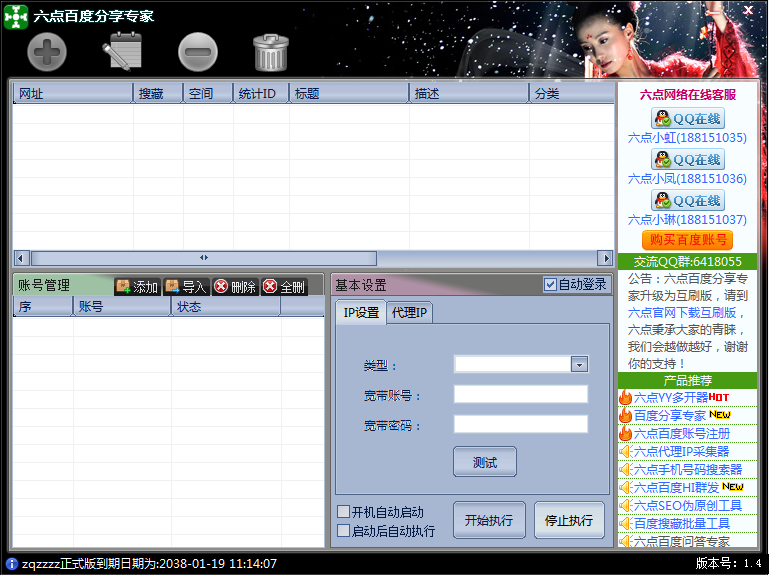Close the application window
This screenshot has height=575, width=769.
coord(748,10)
